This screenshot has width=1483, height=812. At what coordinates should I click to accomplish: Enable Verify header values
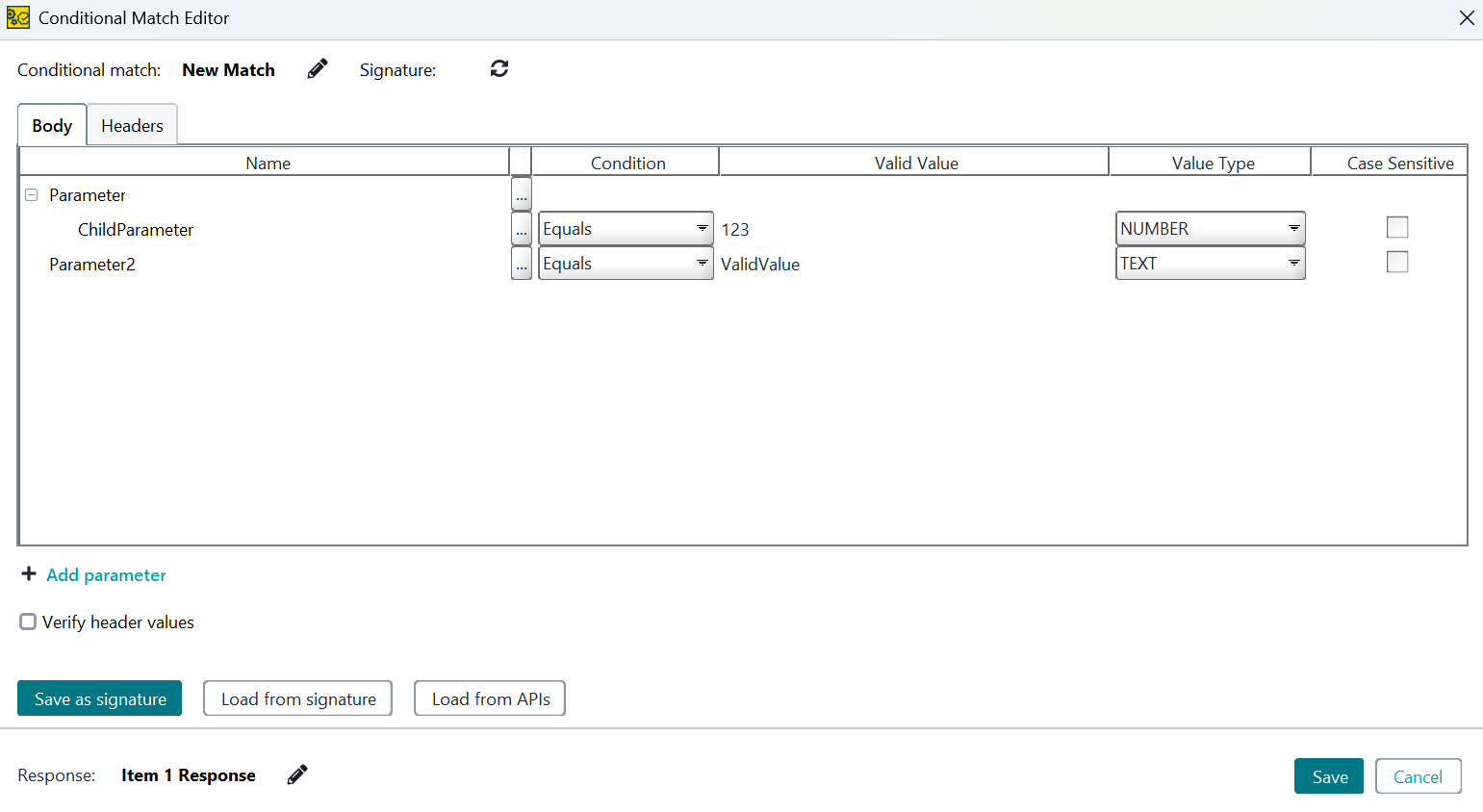coord(28,621)
